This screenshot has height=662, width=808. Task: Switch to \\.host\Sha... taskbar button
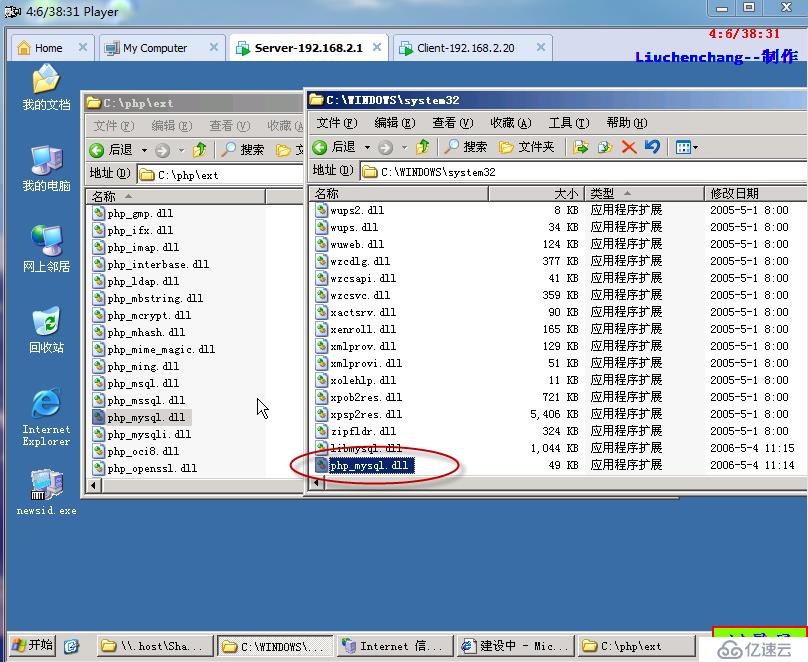click(x=155, y=646)
